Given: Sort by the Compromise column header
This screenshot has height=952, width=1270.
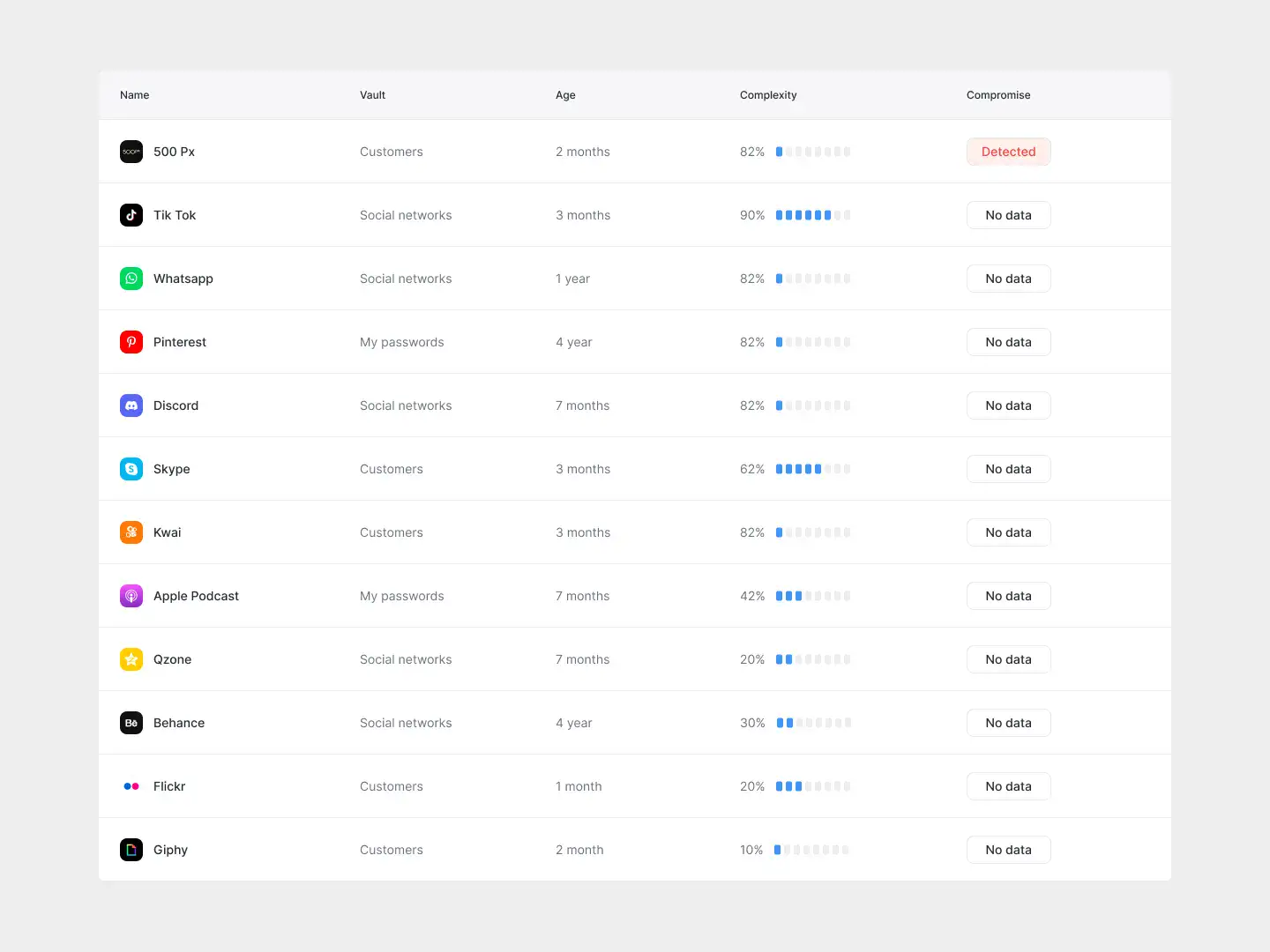Looking at the screenshot, I should 998,95.
